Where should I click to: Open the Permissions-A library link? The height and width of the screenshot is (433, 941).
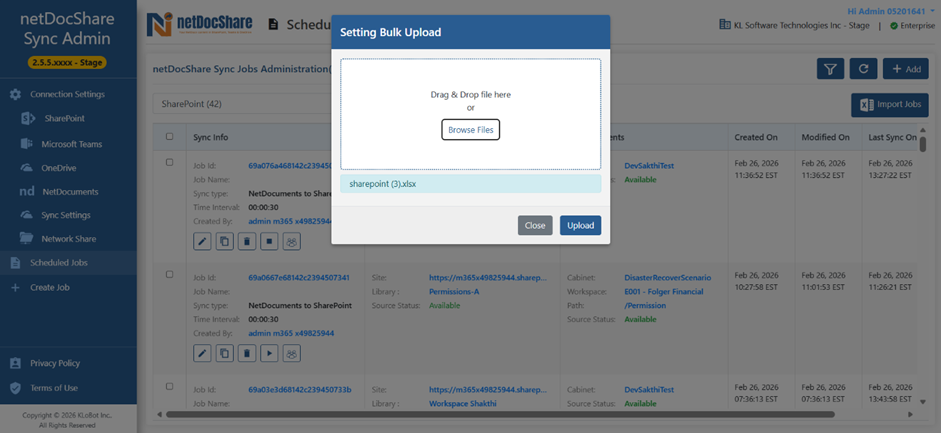click(454, 291)
